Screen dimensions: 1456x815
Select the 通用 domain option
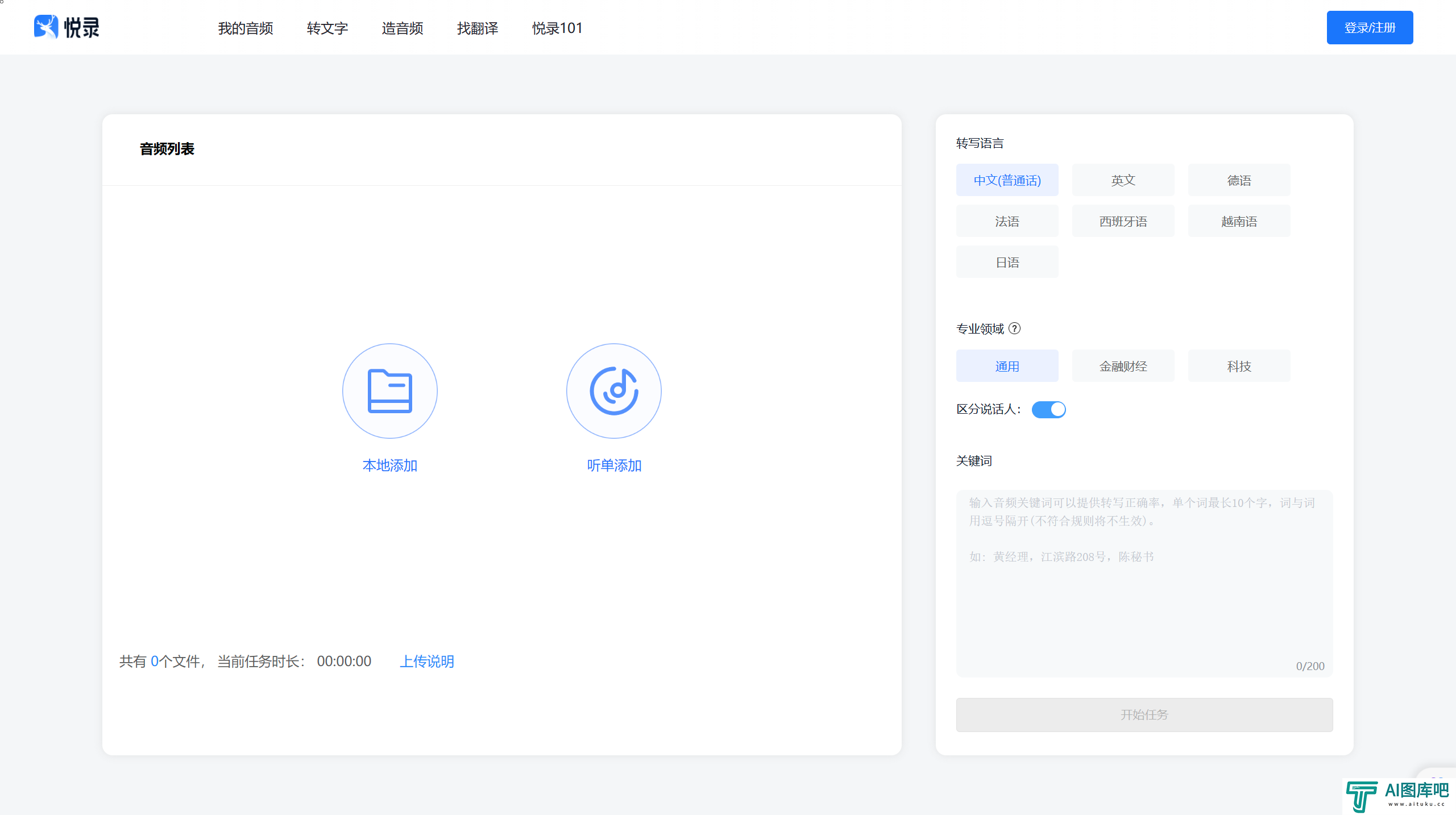click(1007, 366)
